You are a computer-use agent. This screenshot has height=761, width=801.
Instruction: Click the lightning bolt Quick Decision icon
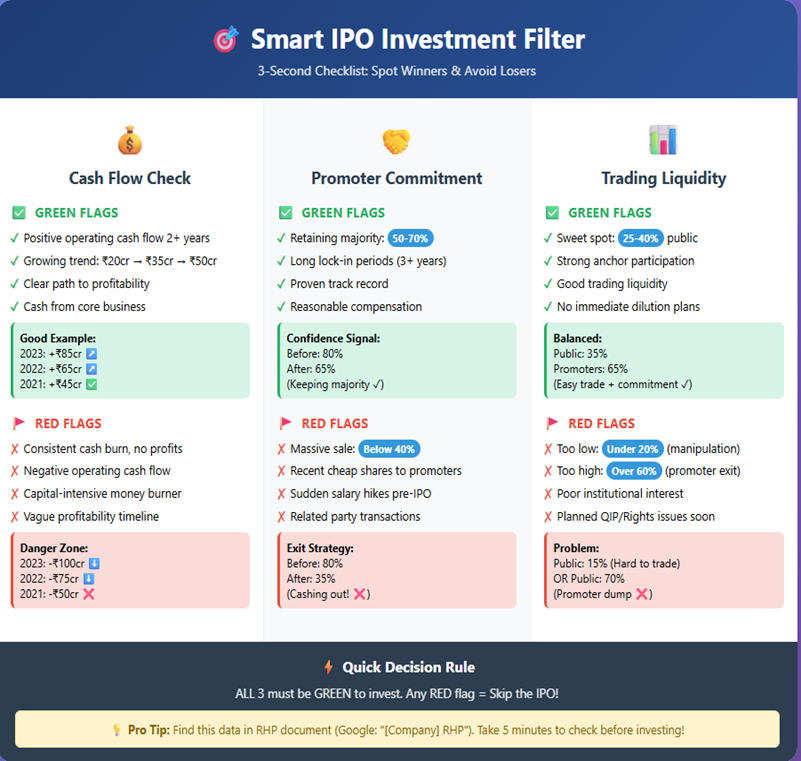pyautogui.click(x=328, y=667)
